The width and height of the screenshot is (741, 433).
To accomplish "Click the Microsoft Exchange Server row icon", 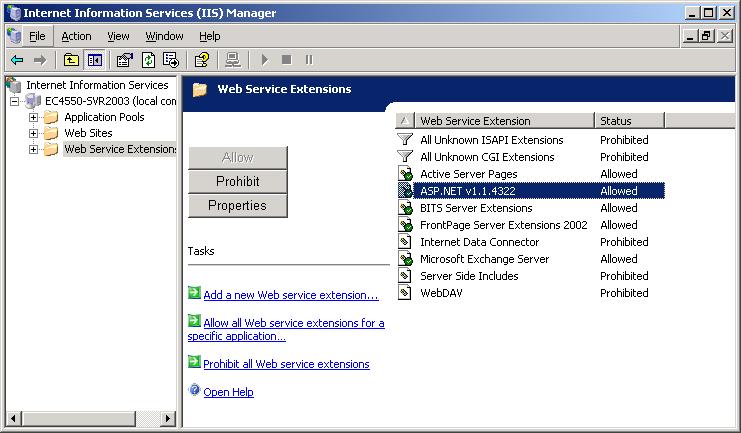I will point(405,259).
